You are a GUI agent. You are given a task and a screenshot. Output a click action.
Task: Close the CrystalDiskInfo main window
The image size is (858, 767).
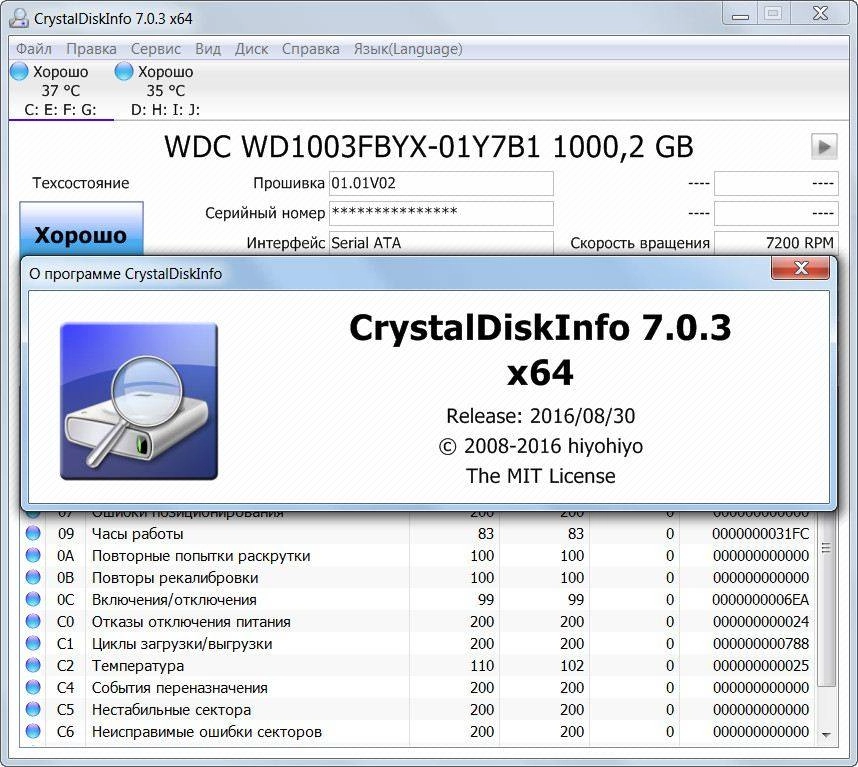click(x=820, y=14)
